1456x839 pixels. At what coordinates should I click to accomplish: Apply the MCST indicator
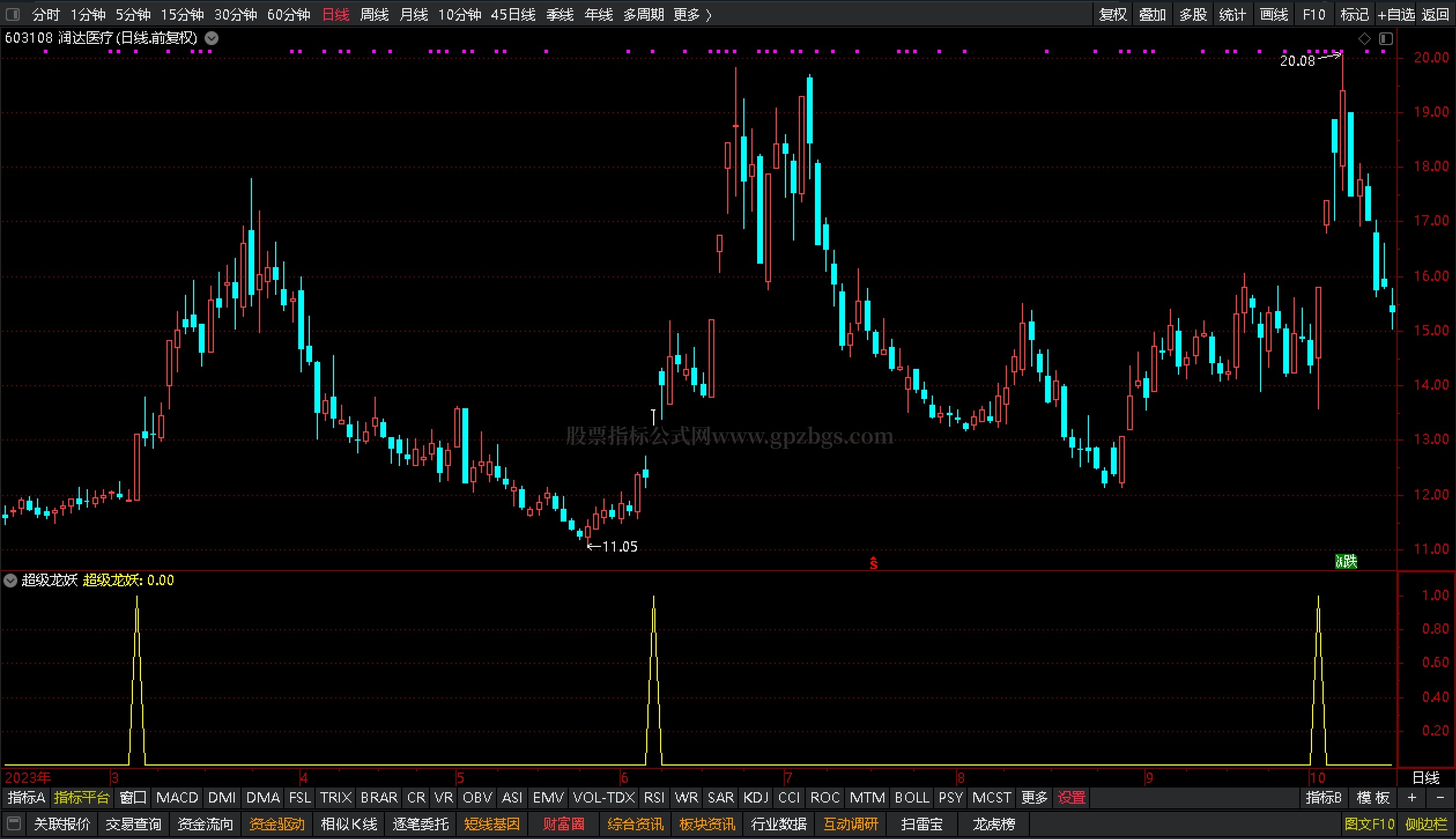click(992, 798)
